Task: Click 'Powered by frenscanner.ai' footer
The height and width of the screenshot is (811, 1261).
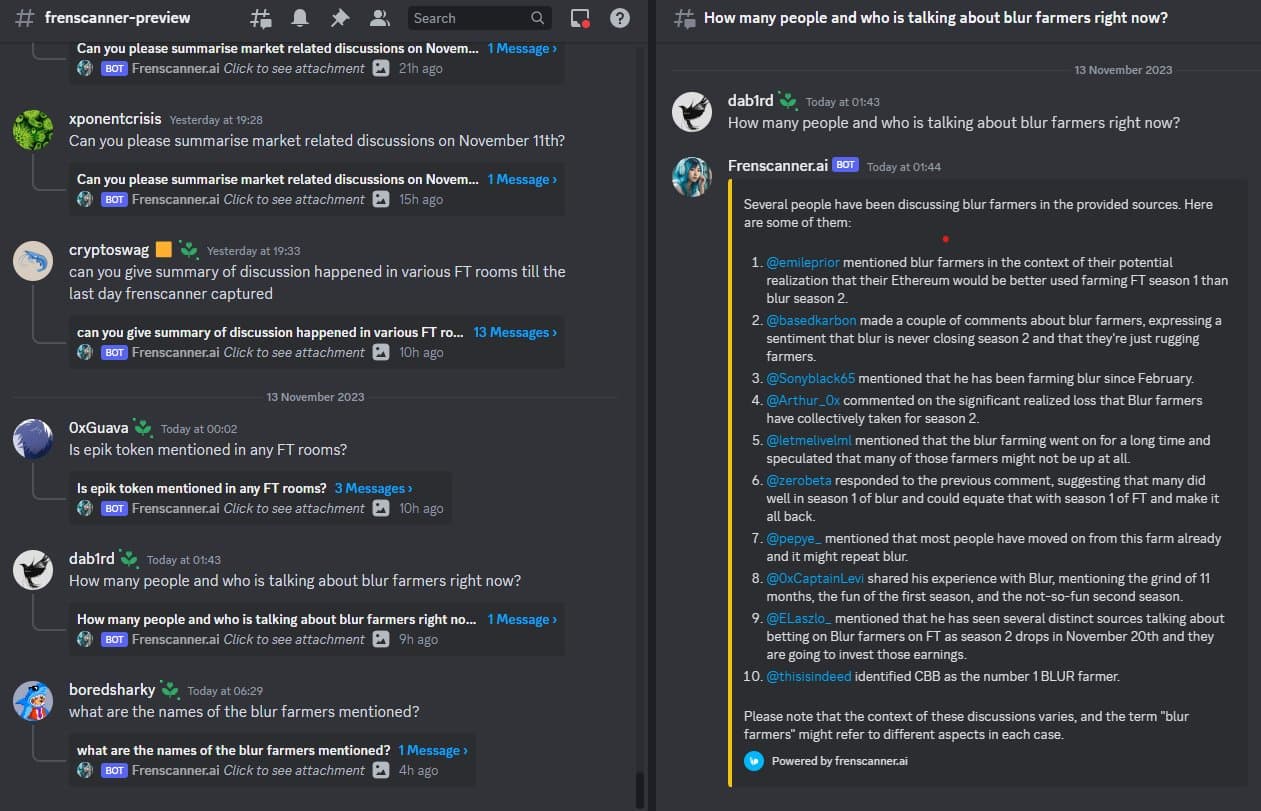Action: point(840,761)
